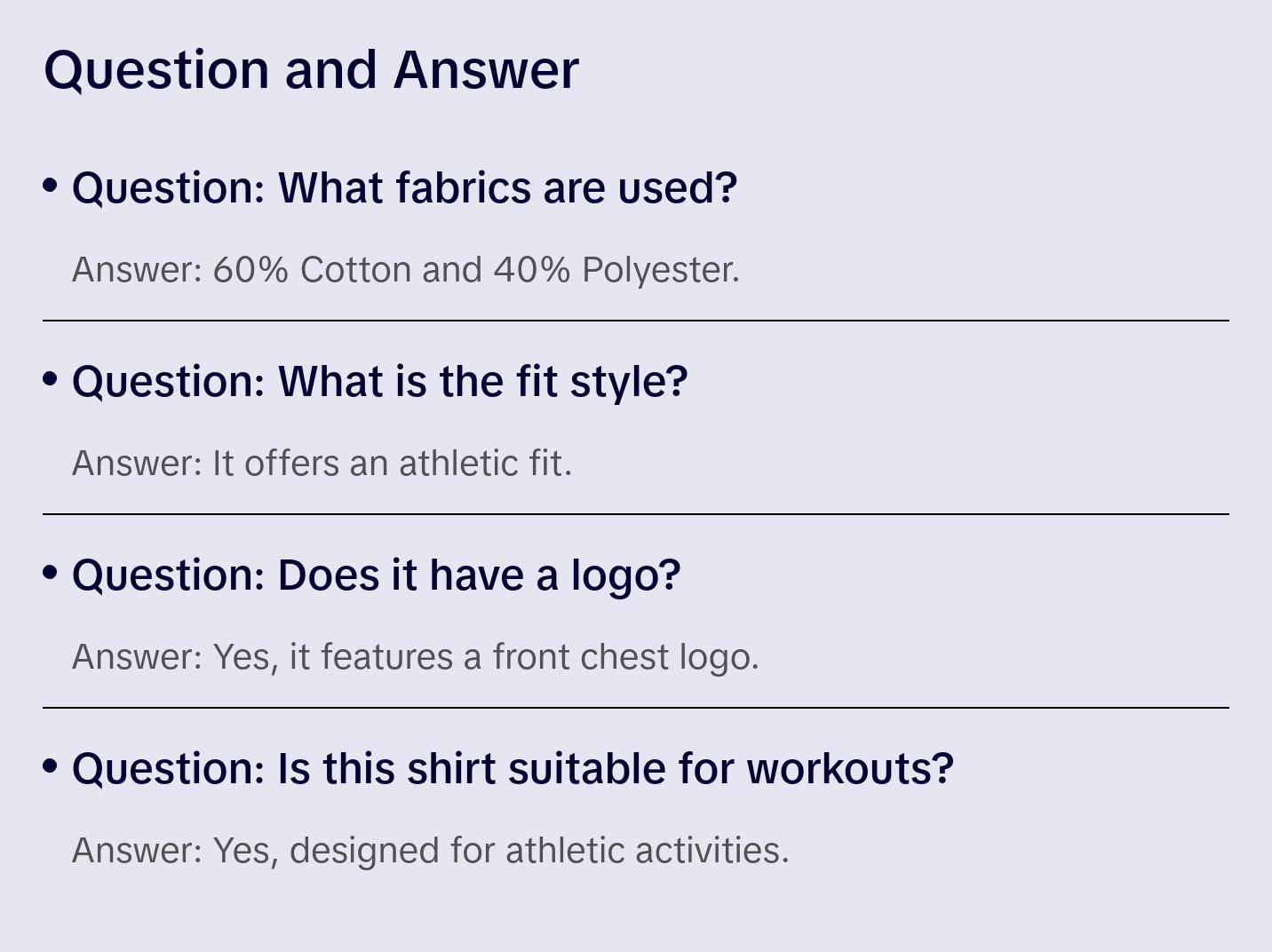
Task: Expand the 'What fabrics are used?' question
Action: click(x=404, y=188)
